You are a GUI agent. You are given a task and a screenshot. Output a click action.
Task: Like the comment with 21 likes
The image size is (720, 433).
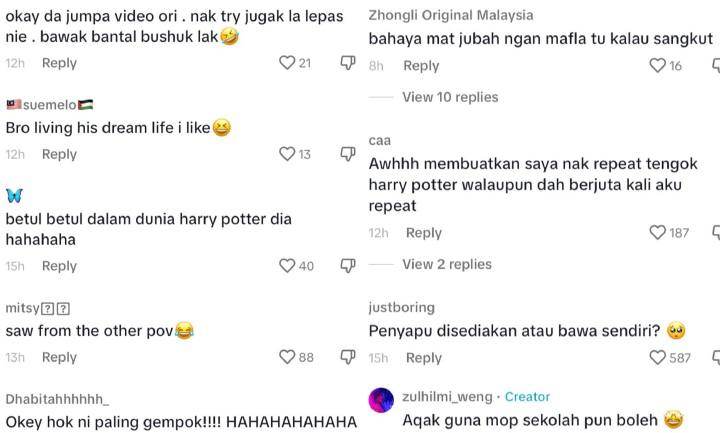(x=287, y=63)
